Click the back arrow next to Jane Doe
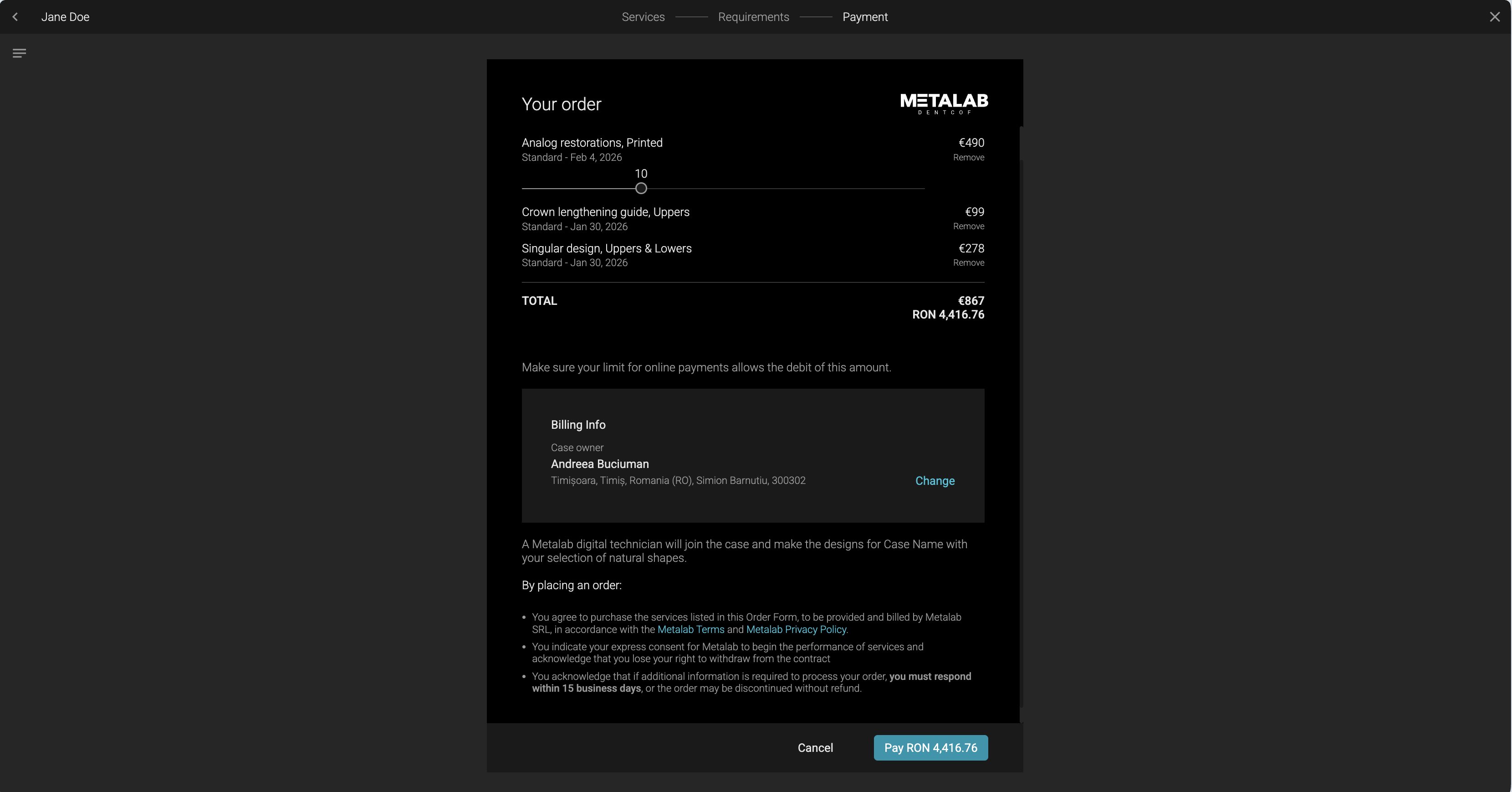The height and width of the screenshot is (792, 1512). point(15,17)
